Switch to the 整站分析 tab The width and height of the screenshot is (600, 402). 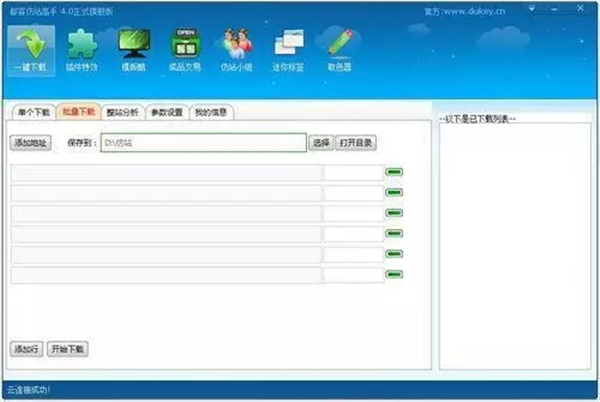[x=122, y=113]
